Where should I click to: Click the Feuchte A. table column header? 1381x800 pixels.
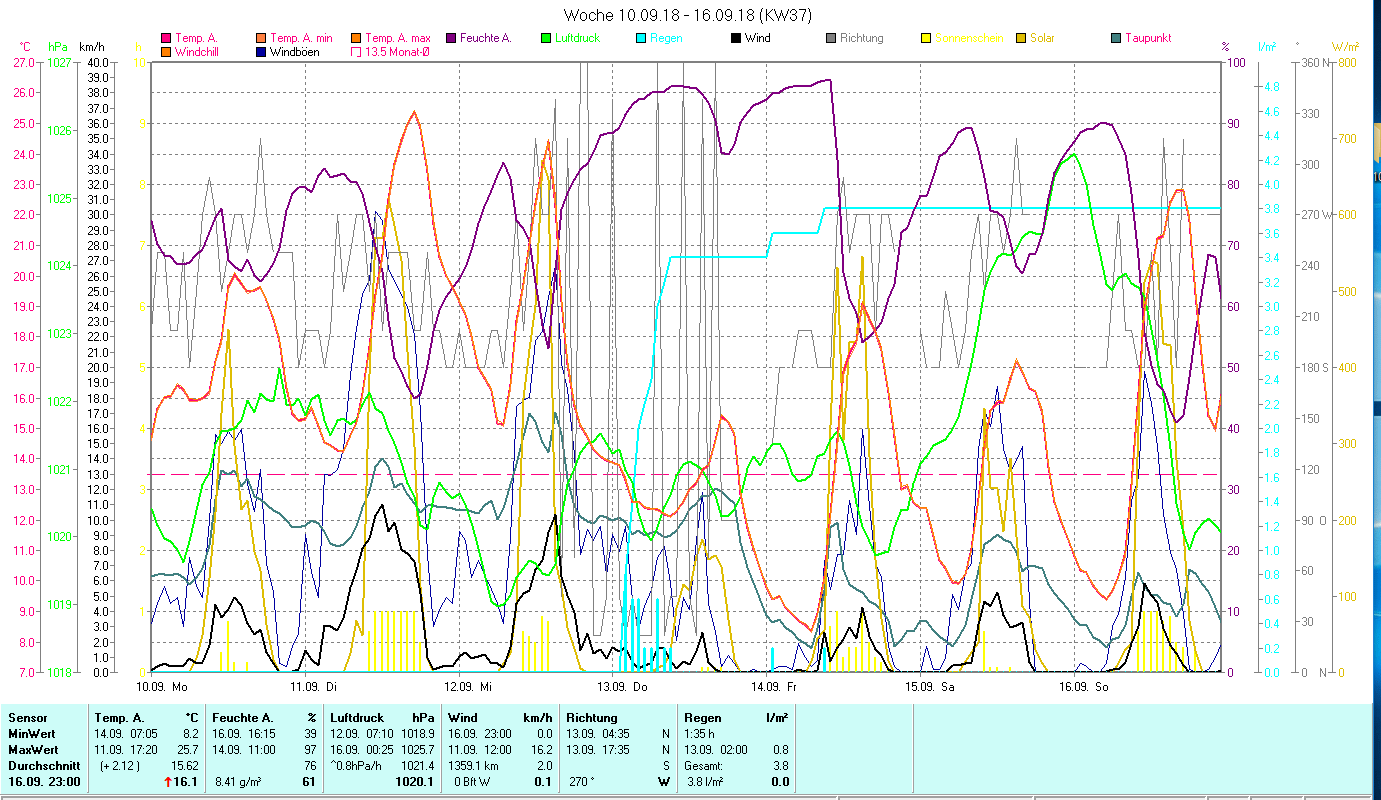[x=245, y=718]
